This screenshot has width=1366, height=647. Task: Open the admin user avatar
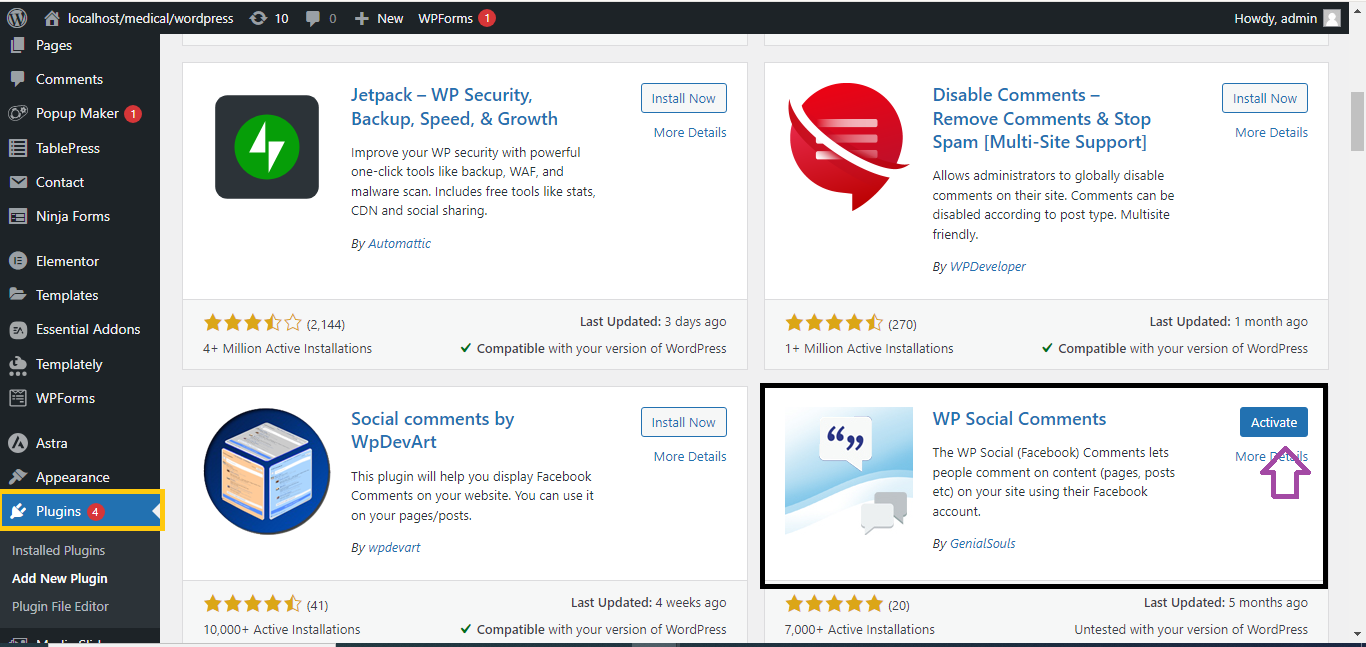[1331, 18]
